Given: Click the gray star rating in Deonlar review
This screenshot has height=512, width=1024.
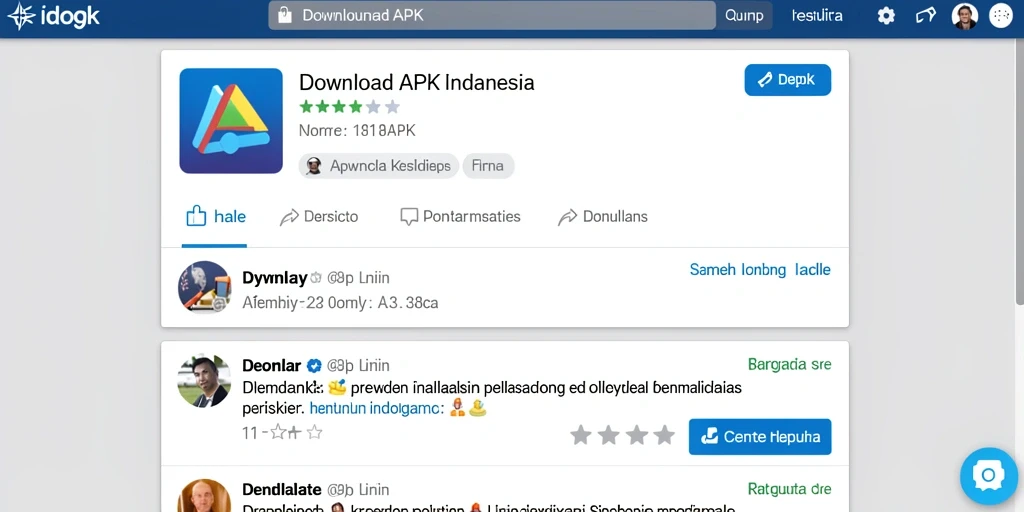Looking at the screenshot, I should (622, 435).
